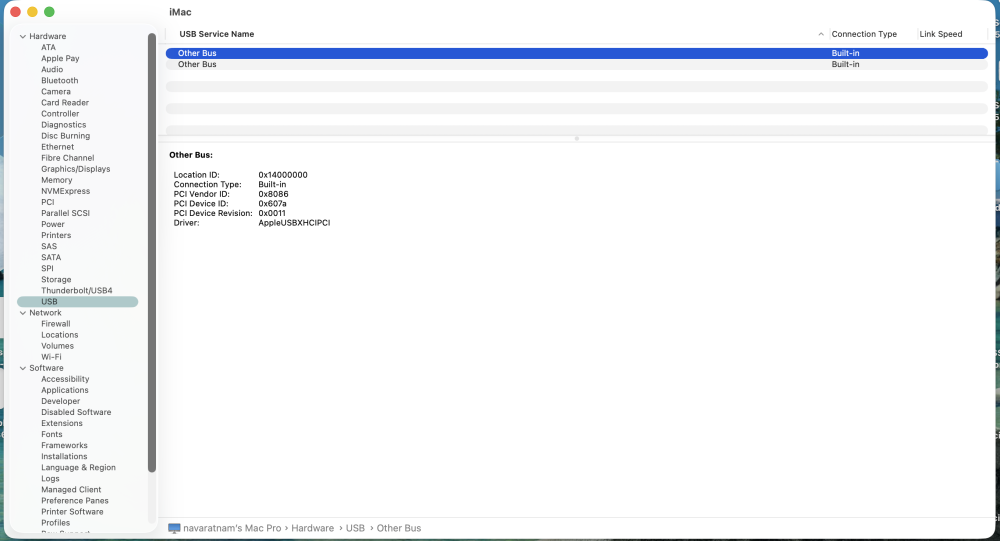Open Extensions under Software
Viewport: 1000px width, 541px height.
(62, 423)
